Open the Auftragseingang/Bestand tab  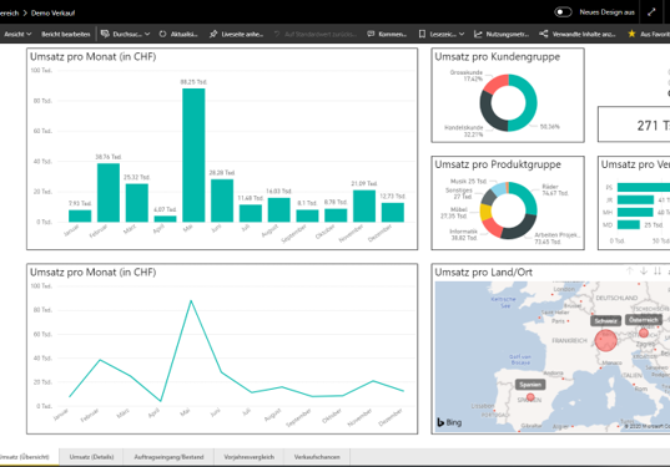point(169,457)
